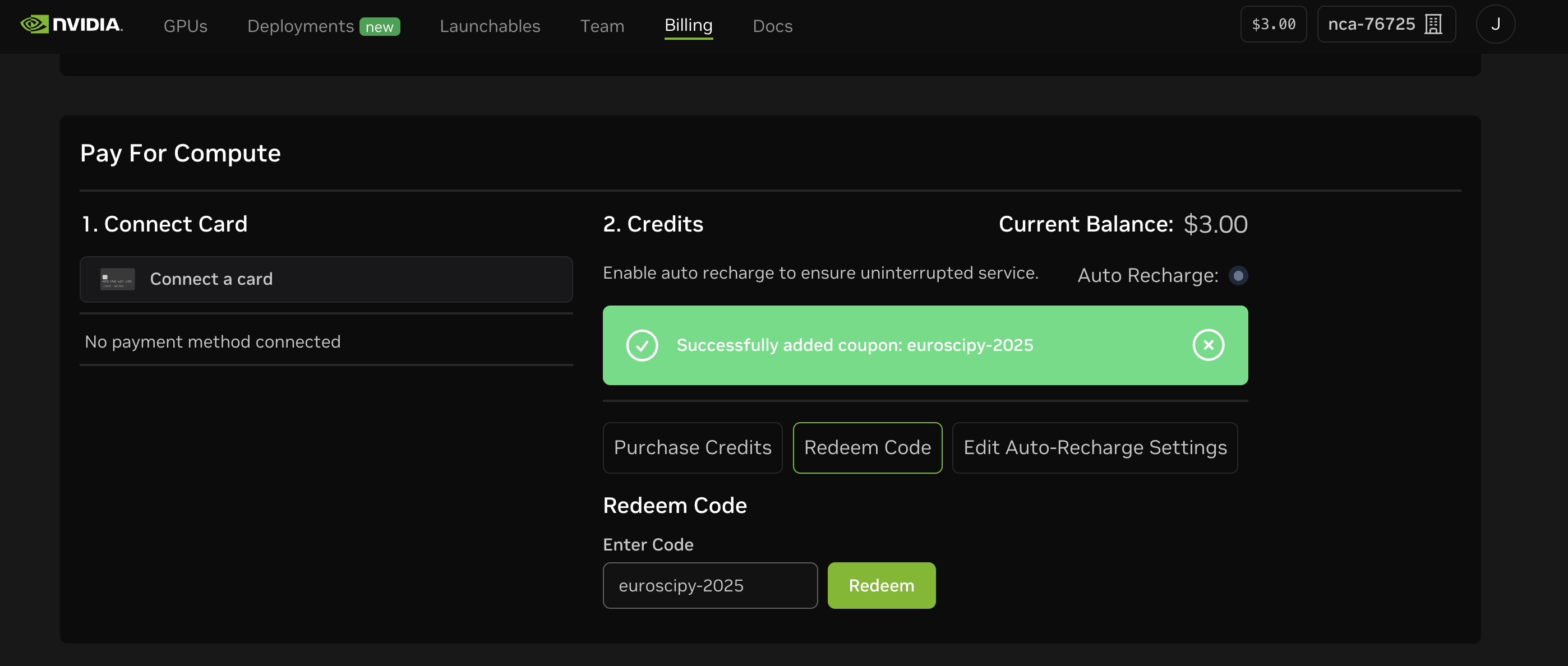Click the NVIDIA logo
Screen dimensions: 1568x666
point(71,24)
